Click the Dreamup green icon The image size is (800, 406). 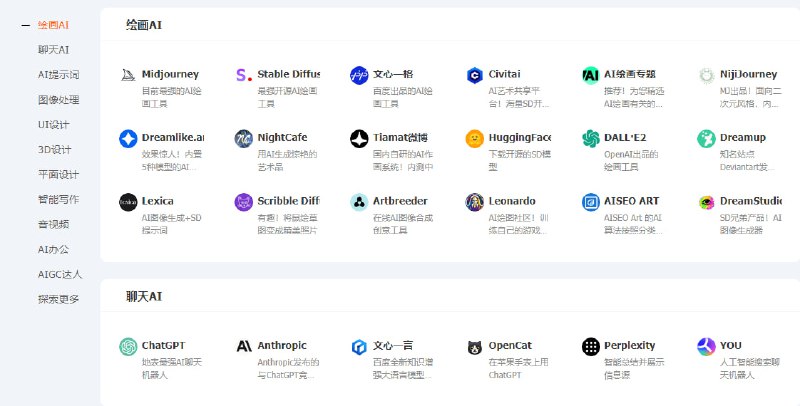(x=707, y=139)
